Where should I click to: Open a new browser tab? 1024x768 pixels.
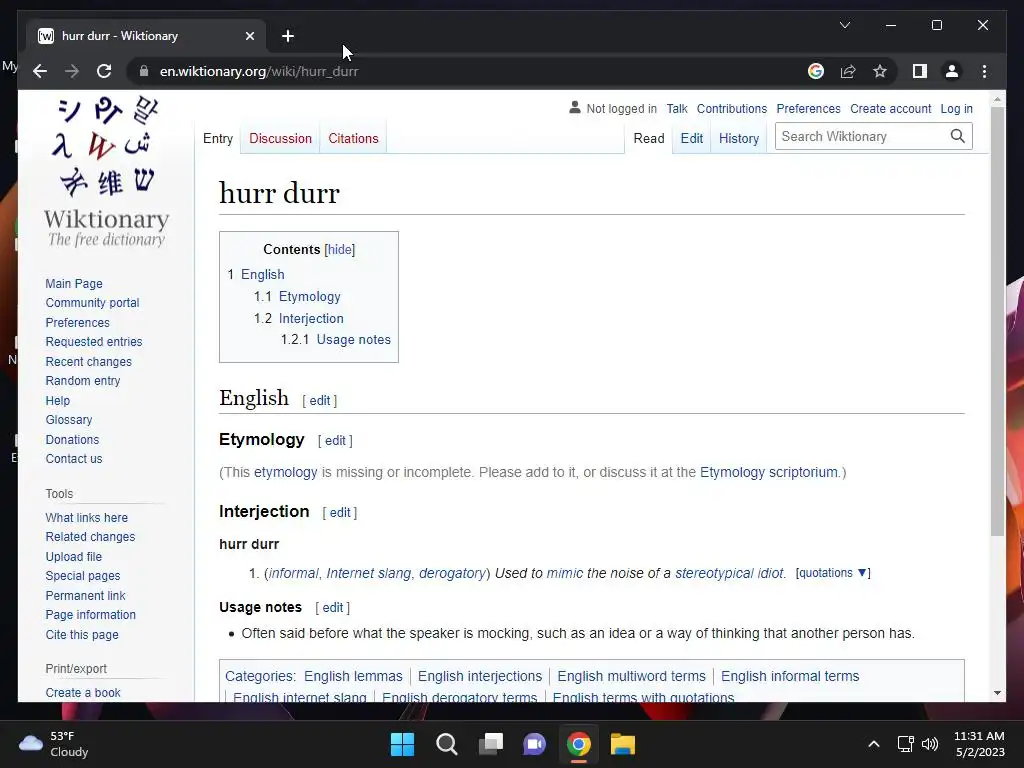288,36
